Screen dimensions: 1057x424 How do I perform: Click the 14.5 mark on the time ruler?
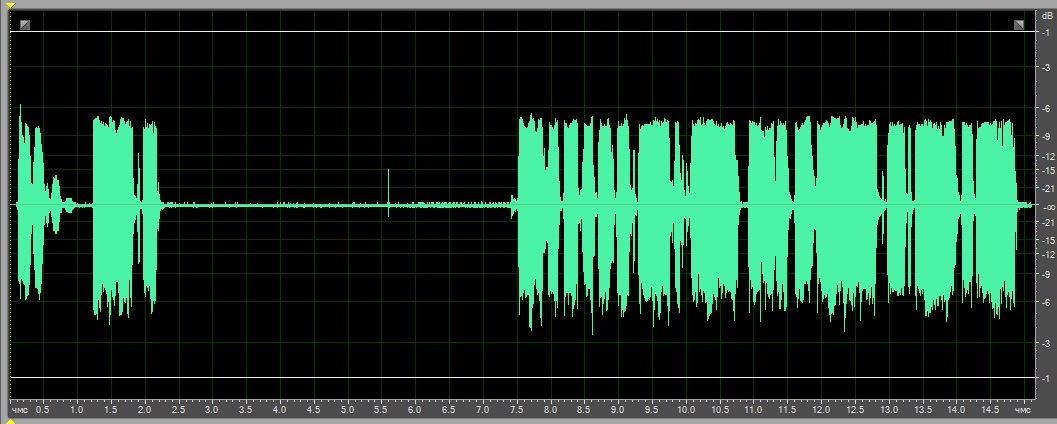pyautogui.click(x=988, y=410)
